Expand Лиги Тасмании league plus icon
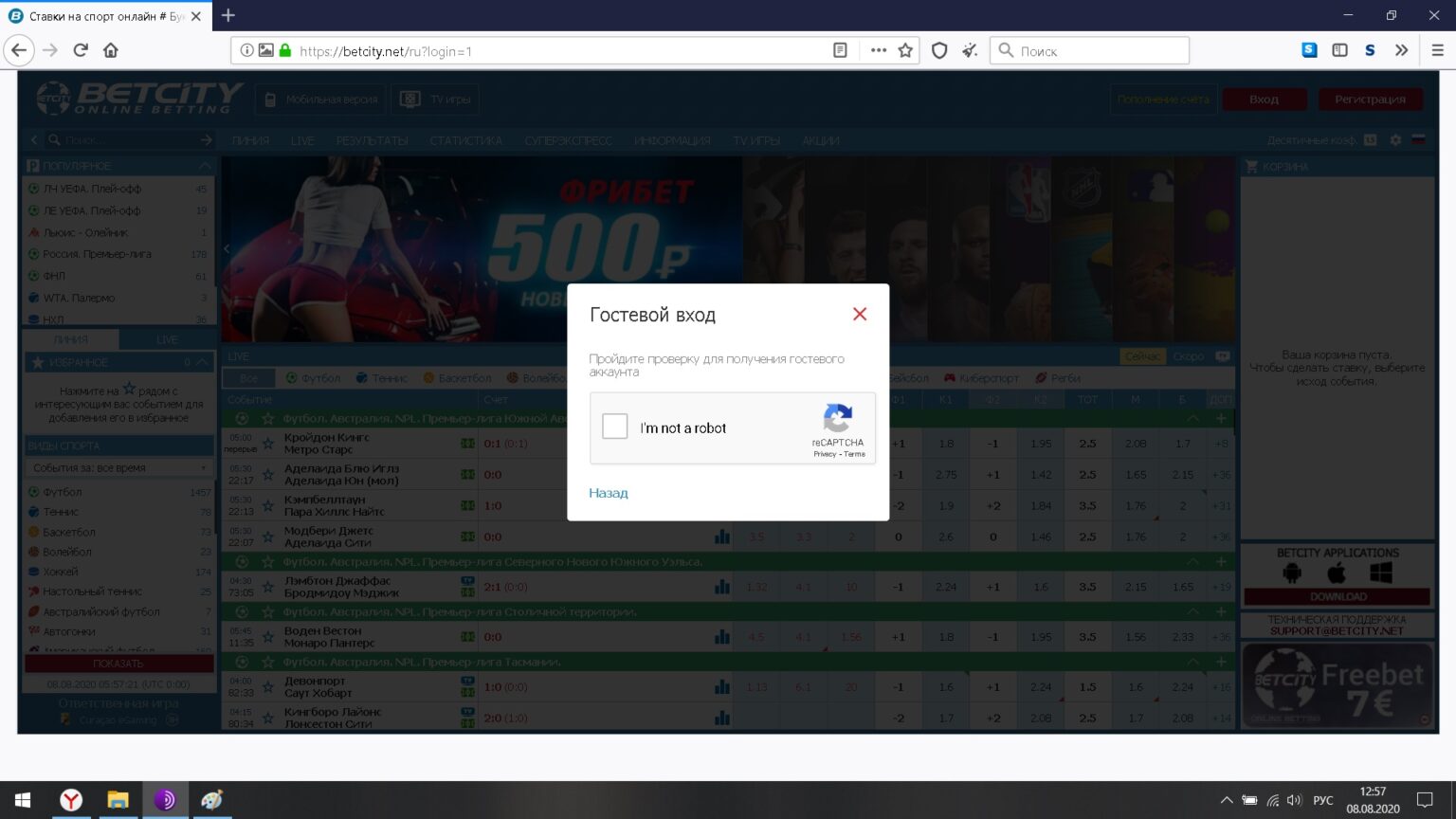 click(x=1221, y=662)
